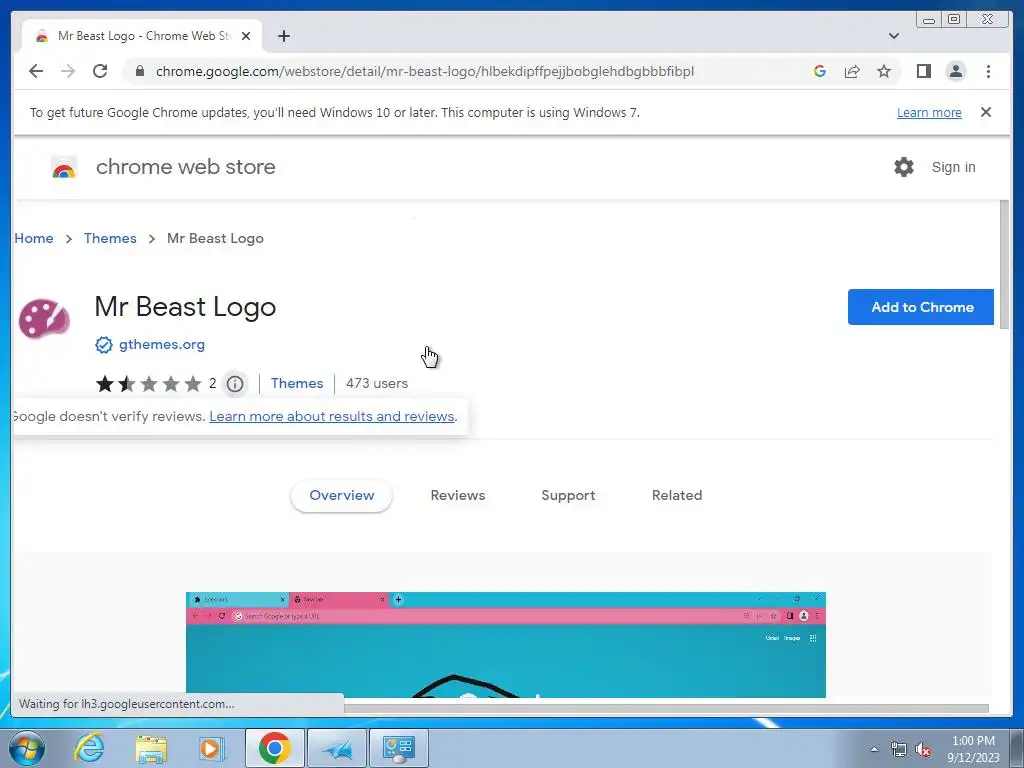
Task: Open Learn more about Chrome updates
Action: (x=929, y=112)
